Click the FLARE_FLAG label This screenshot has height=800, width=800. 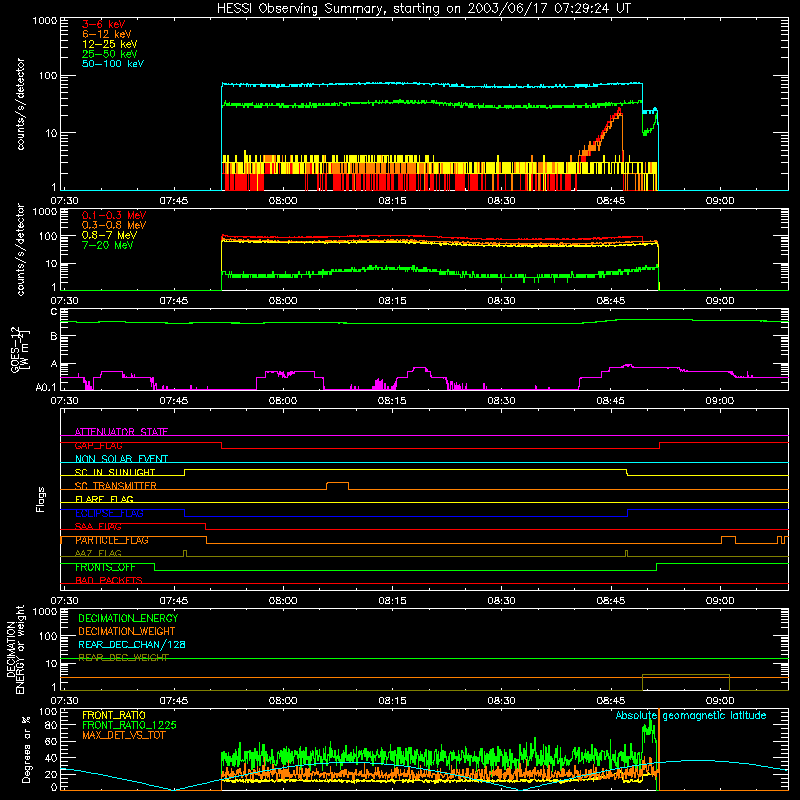click(x=104, y=499)
